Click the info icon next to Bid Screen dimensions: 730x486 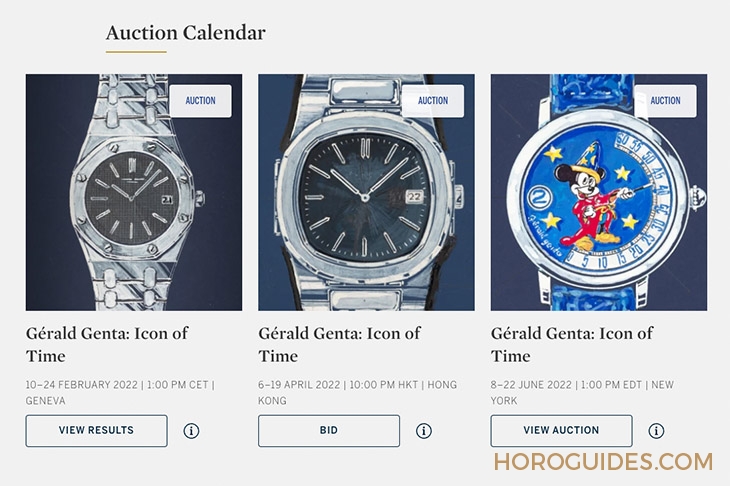pos(423,431)
